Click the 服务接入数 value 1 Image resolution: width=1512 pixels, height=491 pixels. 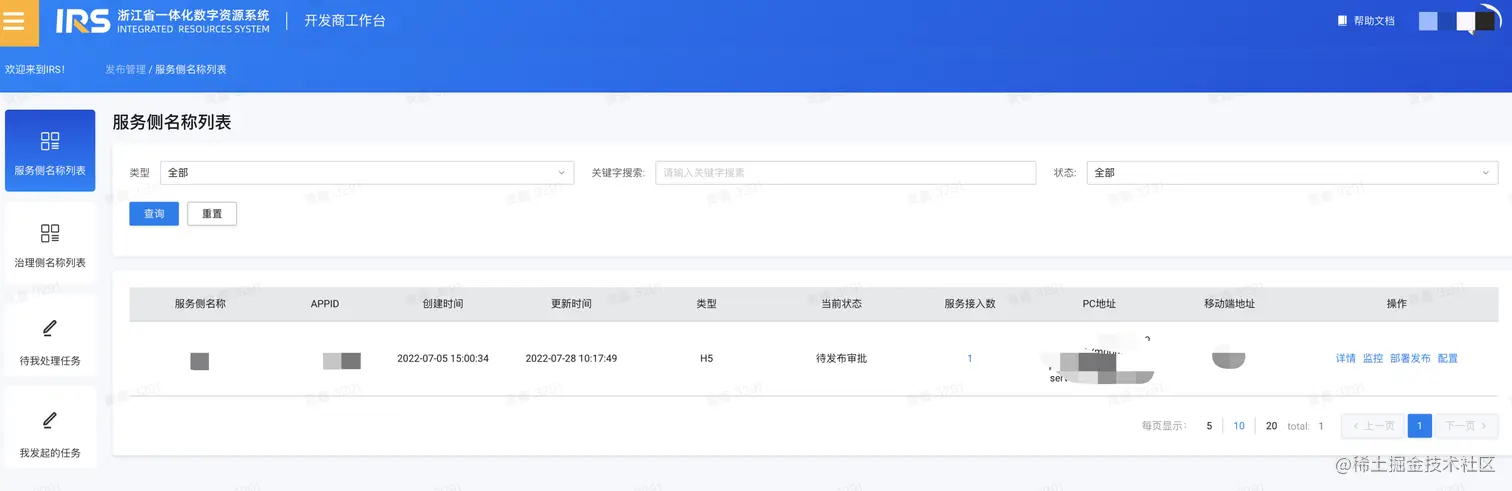(970, 358)
